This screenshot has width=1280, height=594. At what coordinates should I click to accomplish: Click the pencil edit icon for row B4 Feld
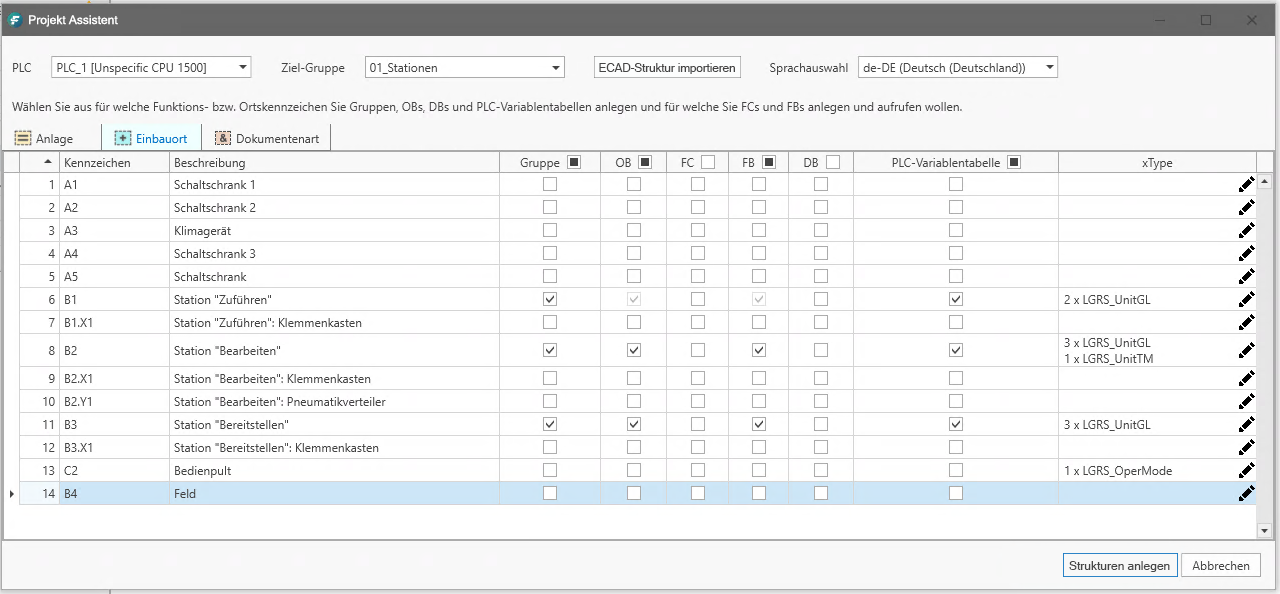coord(1247,493)
